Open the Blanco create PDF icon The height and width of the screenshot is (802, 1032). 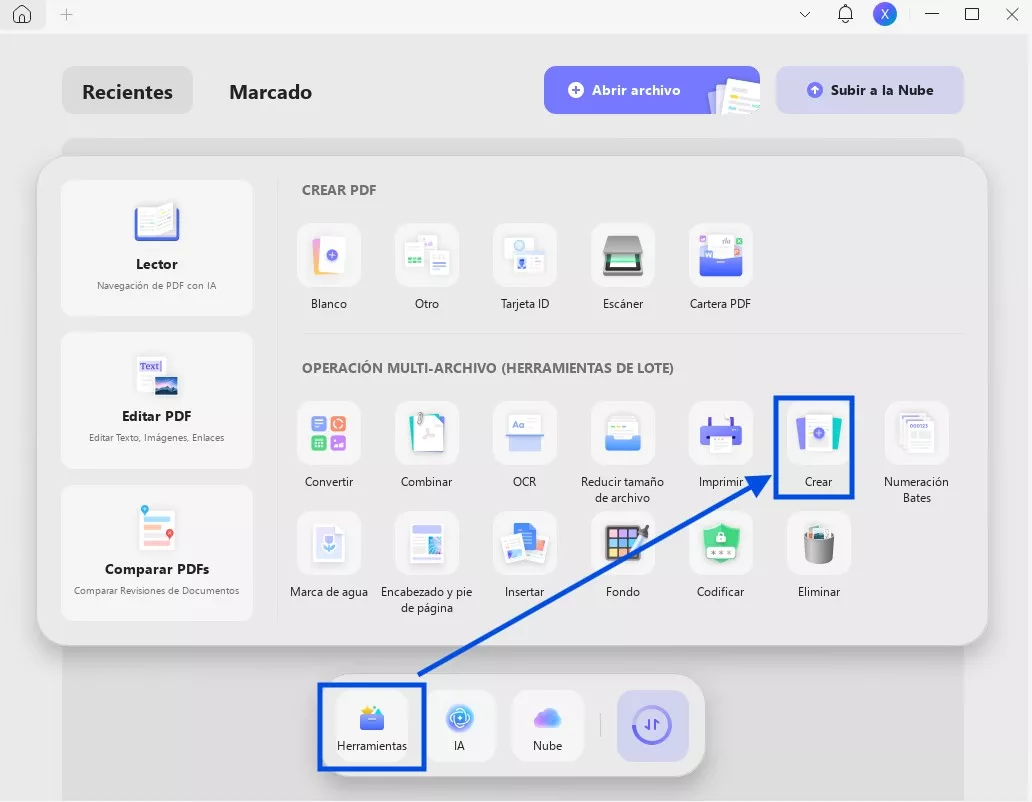[x=329, y=255]
